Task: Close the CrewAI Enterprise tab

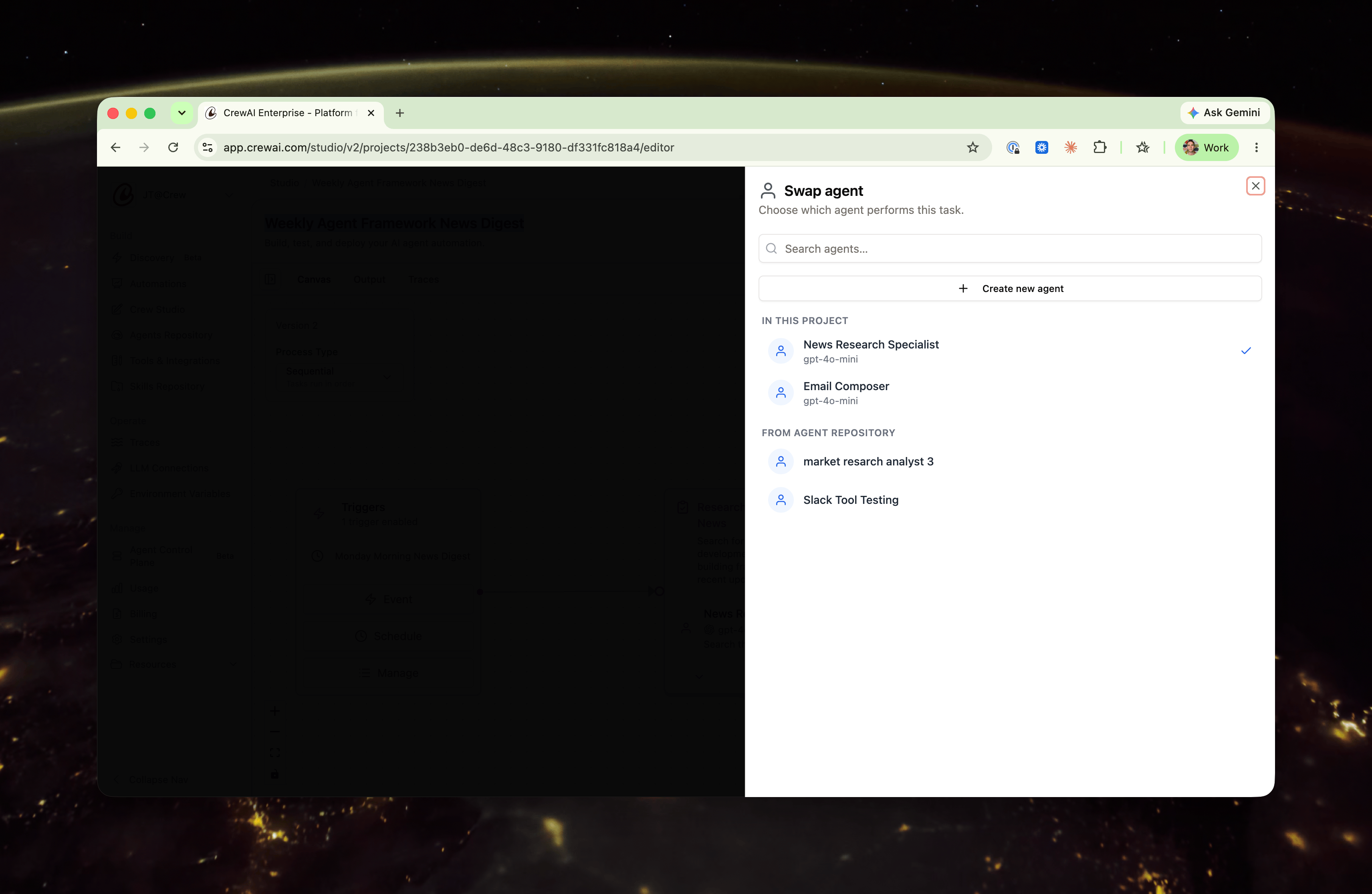Action: (x=371, y=113)
